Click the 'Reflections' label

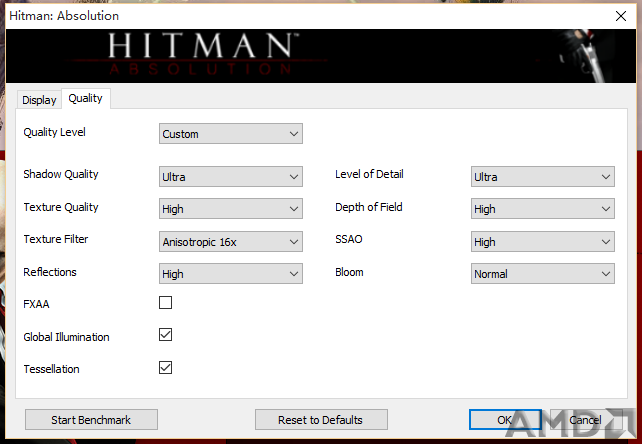50,272
